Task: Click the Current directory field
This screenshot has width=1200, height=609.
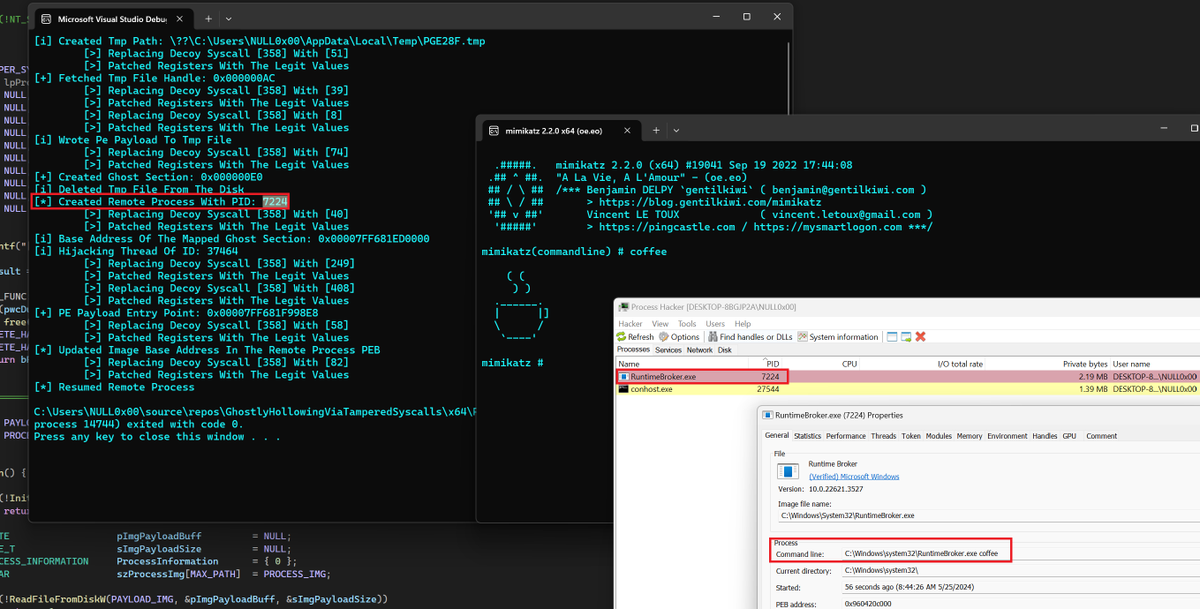Action: (1020, 569)
